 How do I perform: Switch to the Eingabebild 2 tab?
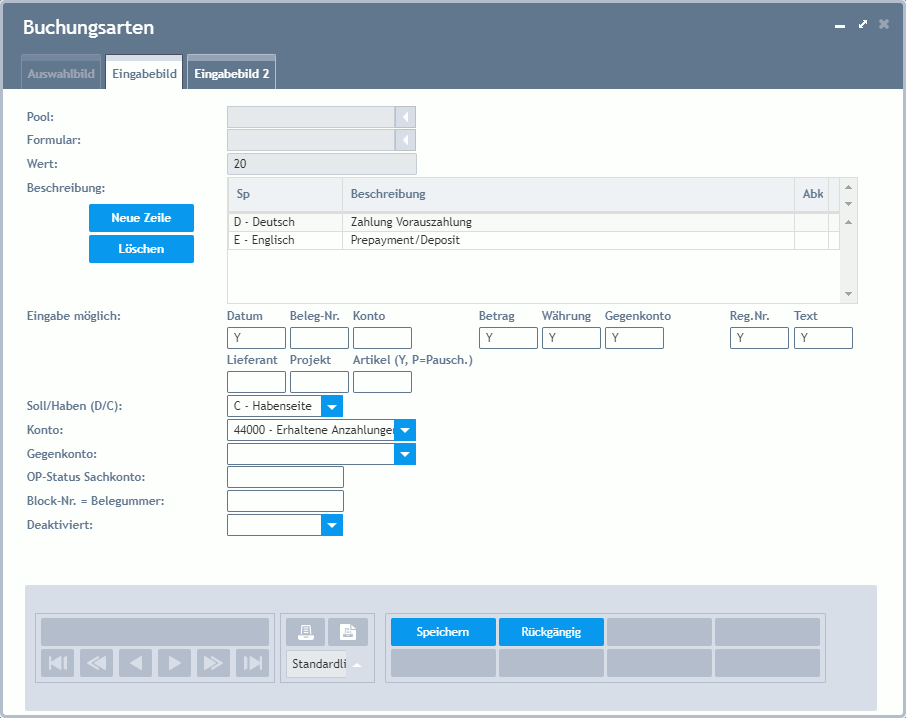click(x=232, y=73)
